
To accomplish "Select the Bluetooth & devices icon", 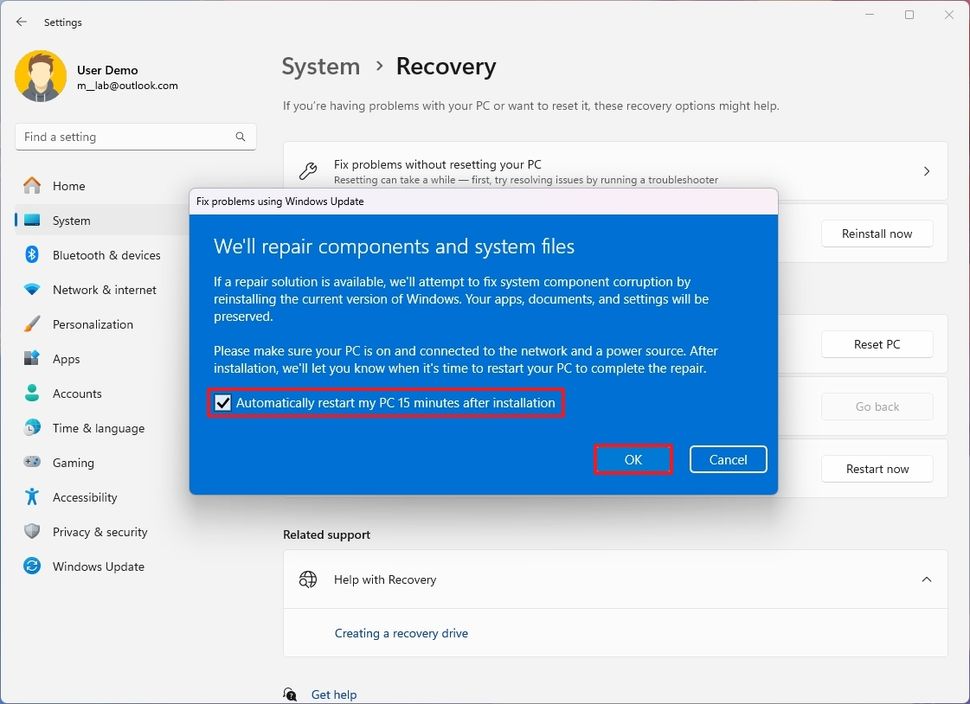I will (31, 255).
